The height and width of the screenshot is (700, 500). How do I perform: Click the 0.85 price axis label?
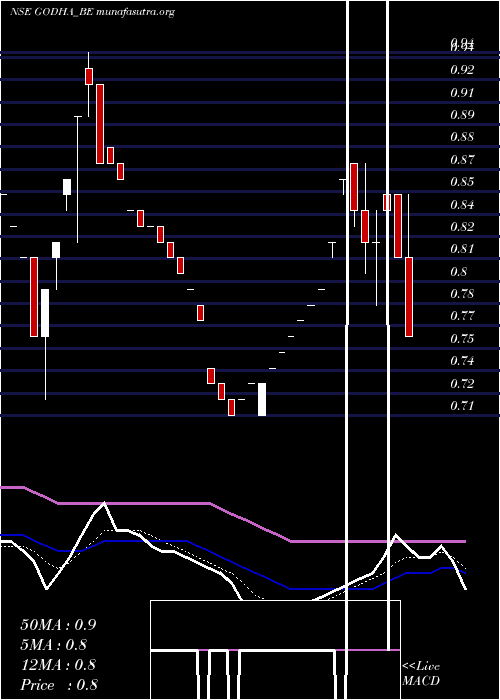click(462, 182)
